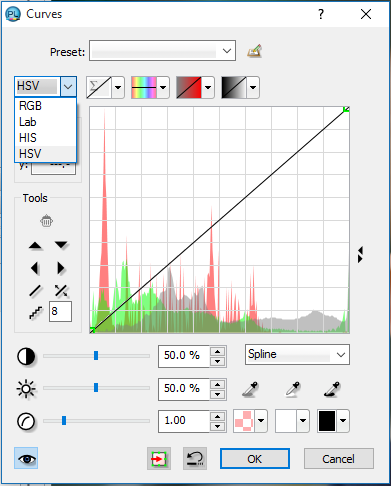Screen dimensions: 391x486
Task: Click the brightness sun icon
Action: pyautogui.click(x=26, y=389)
